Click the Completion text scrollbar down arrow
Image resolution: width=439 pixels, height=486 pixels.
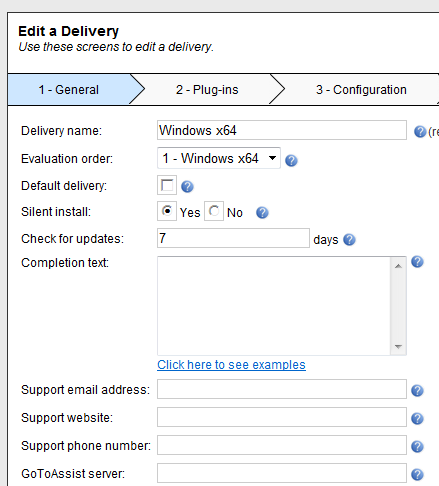click(398, 347)
